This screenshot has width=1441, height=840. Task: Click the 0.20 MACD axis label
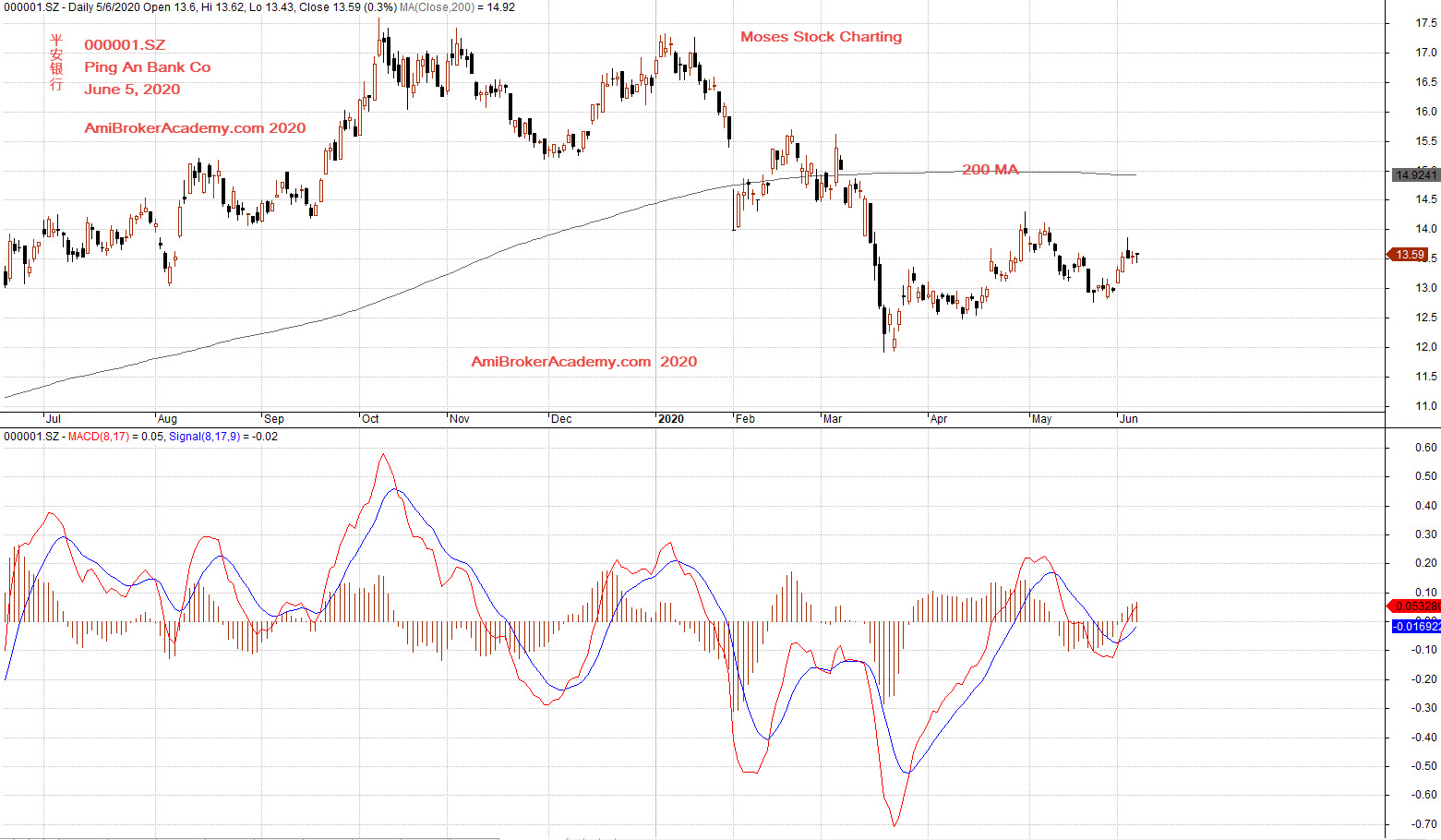point(1426,563)
